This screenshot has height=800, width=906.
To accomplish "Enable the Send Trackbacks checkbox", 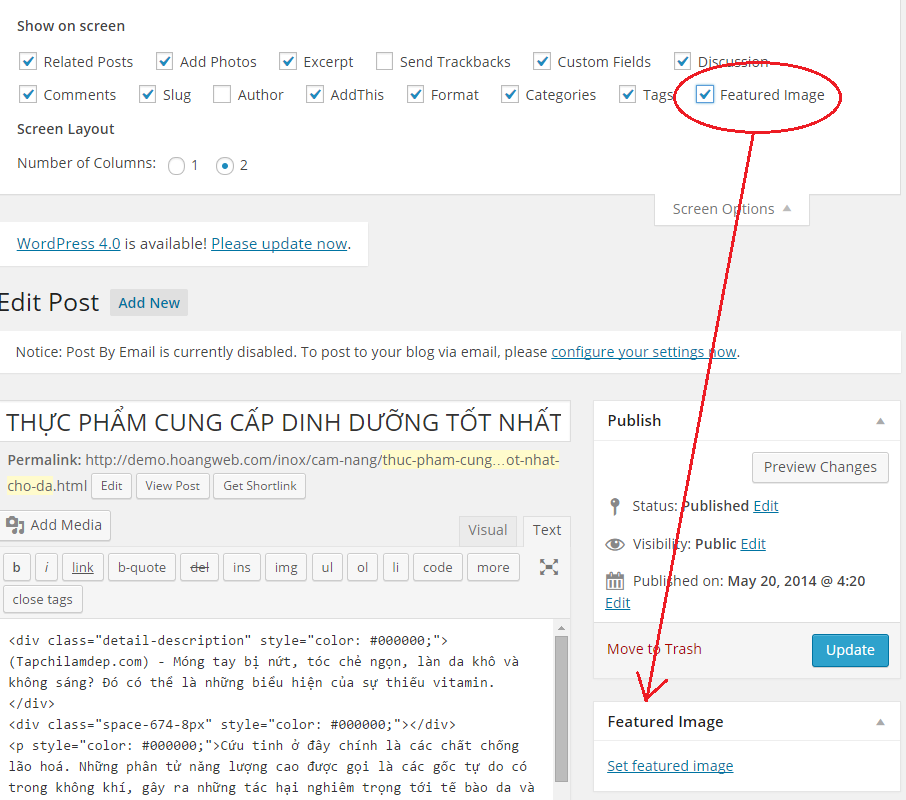I will 384,61.
